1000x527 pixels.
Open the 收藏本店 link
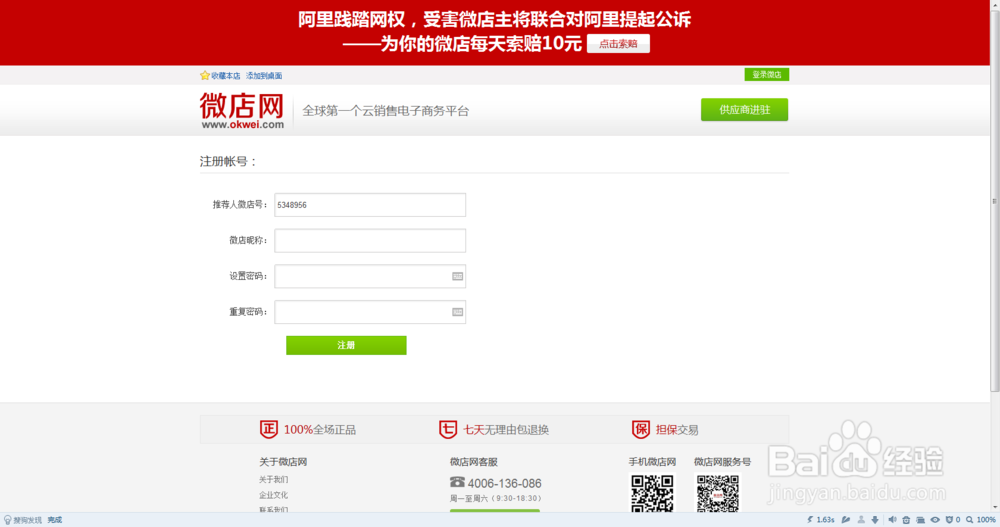(226, 76)
